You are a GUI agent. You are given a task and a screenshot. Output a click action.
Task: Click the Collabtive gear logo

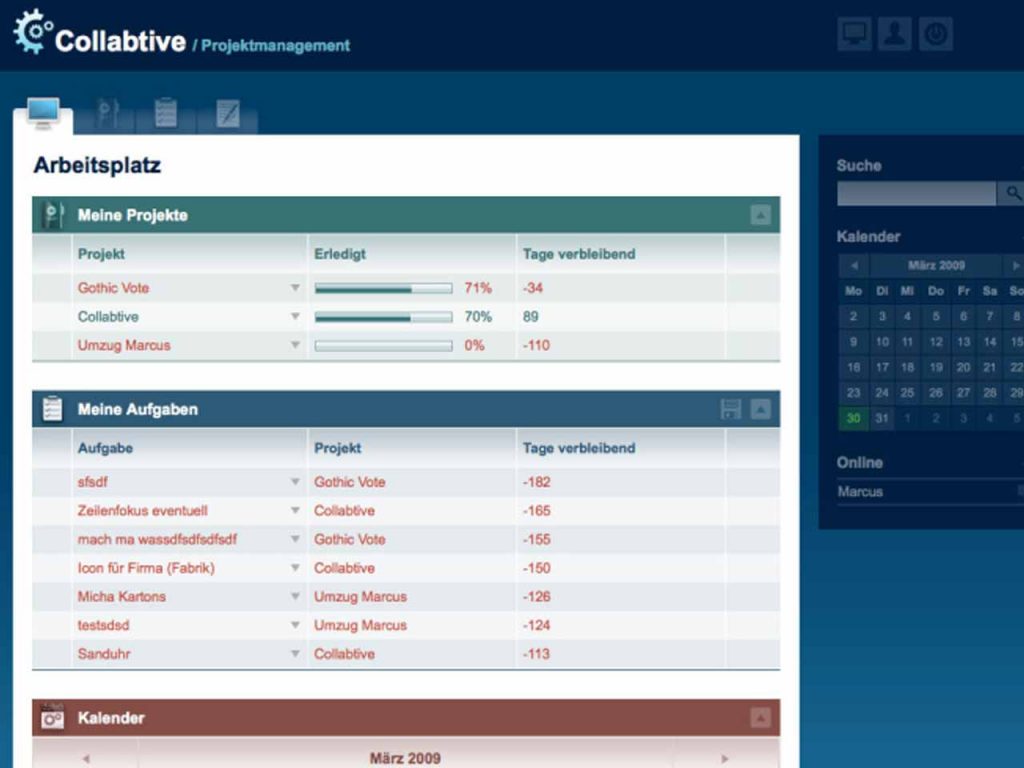(31, 31)
